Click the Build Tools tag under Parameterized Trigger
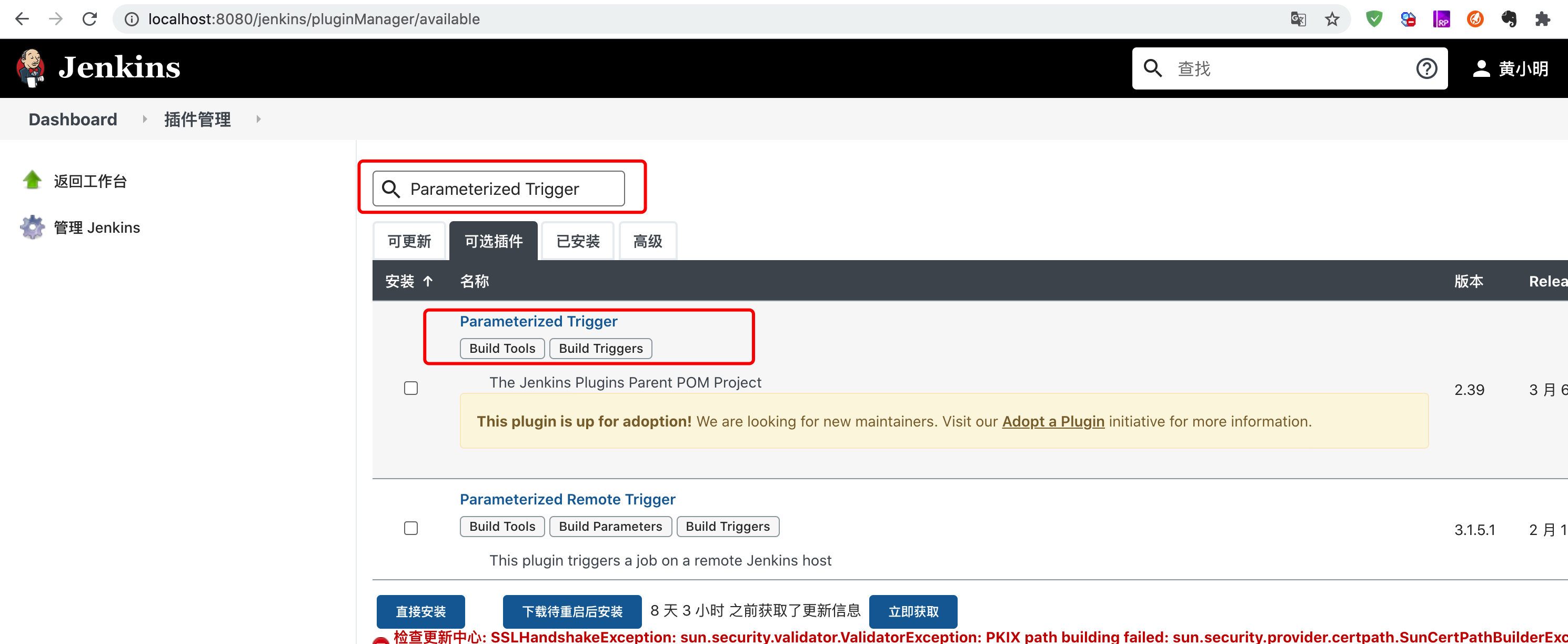Screen dimensions: 1568x644 pos(502,348)
